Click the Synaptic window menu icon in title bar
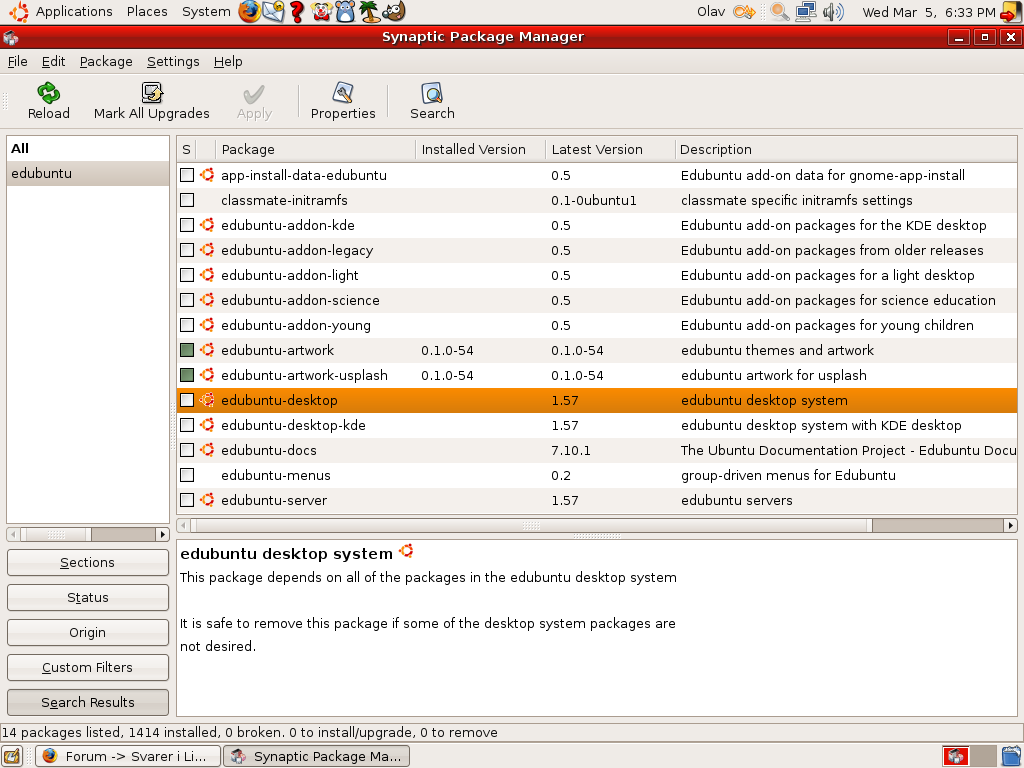The height and width of the screenshot is (768, 1024). [x=10, y=37]
